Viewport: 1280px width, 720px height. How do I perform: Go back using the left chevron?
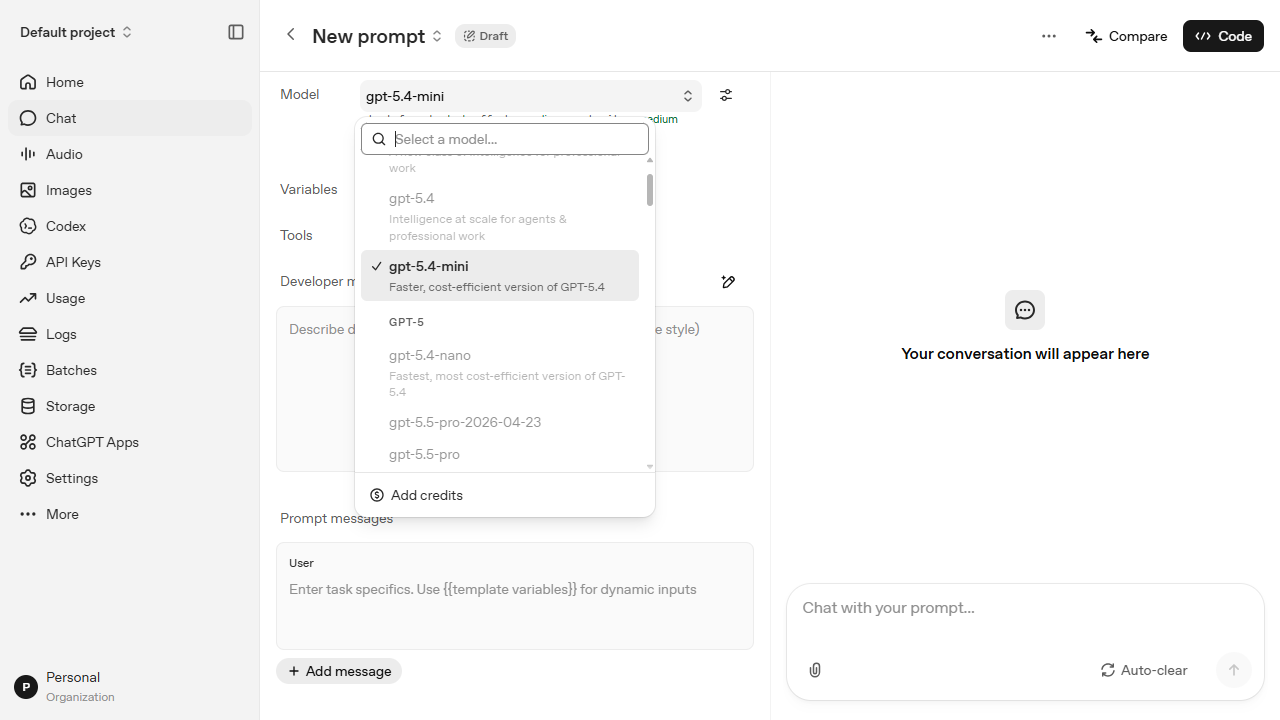291,35
